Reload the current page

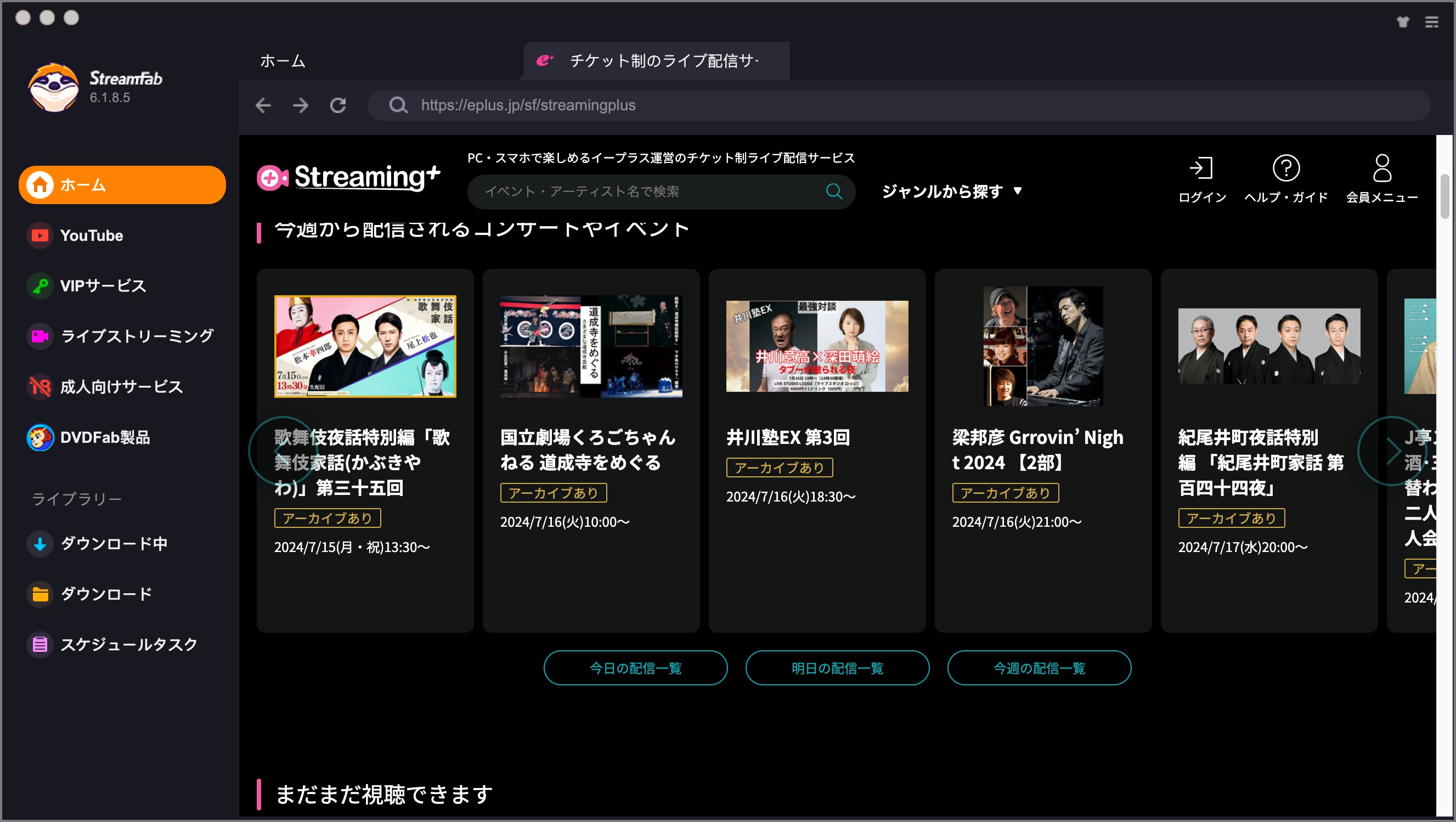click(x=338, y=105)
